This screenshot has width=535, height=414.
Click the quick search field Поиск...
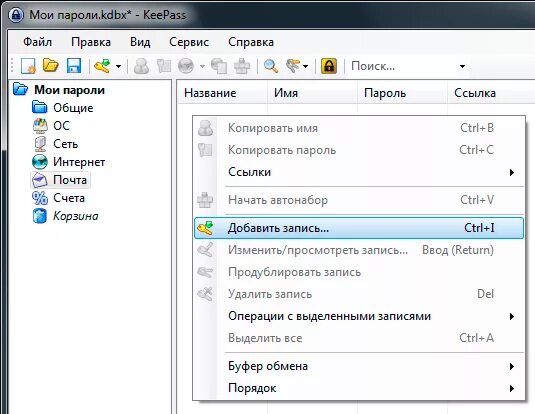pyautogui.click(x=403, y=66)
